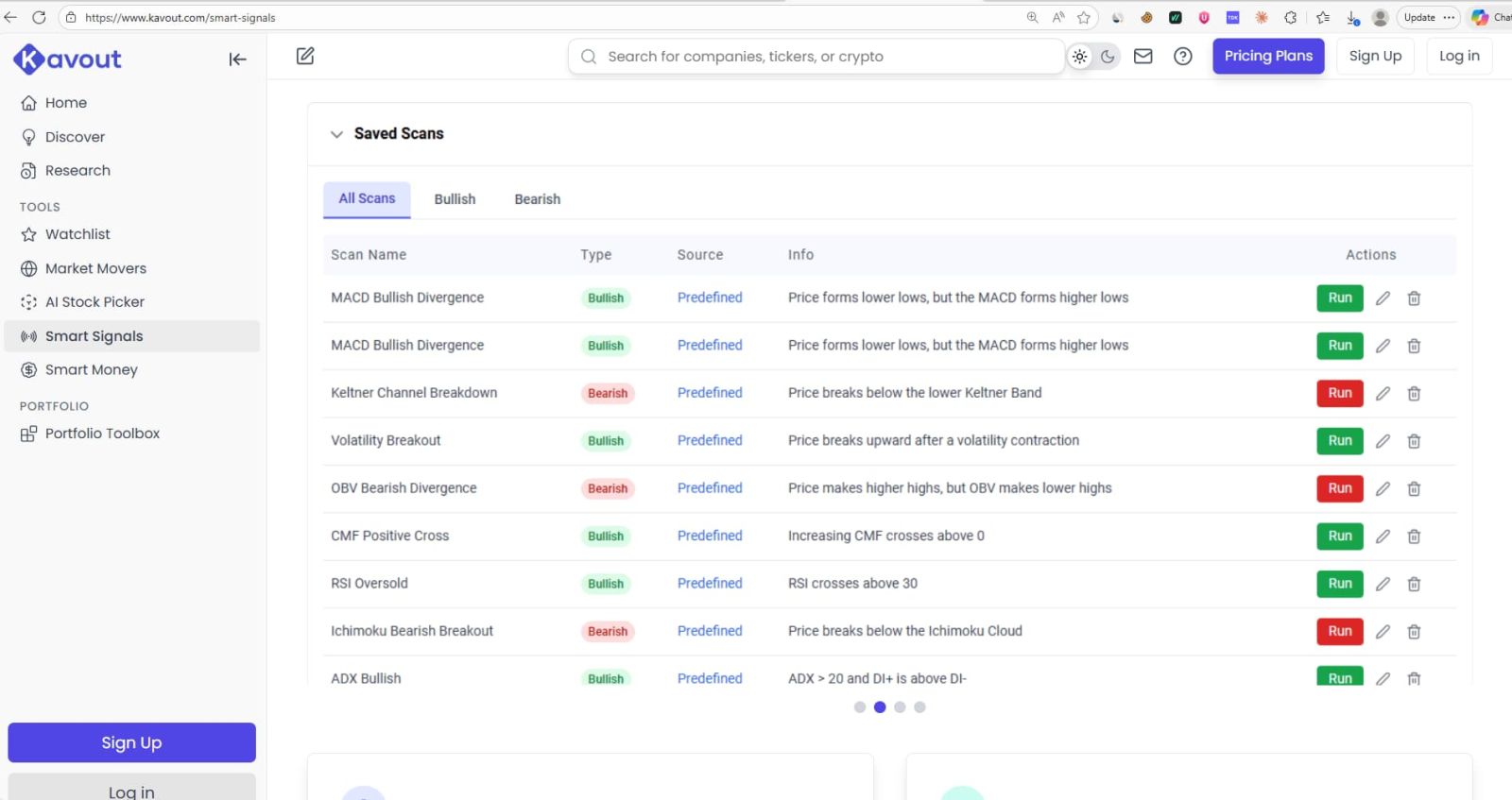Screen dimensions: 1512x800
Task: Switch to the Bullish tab
Action: (x=455, y=199)
